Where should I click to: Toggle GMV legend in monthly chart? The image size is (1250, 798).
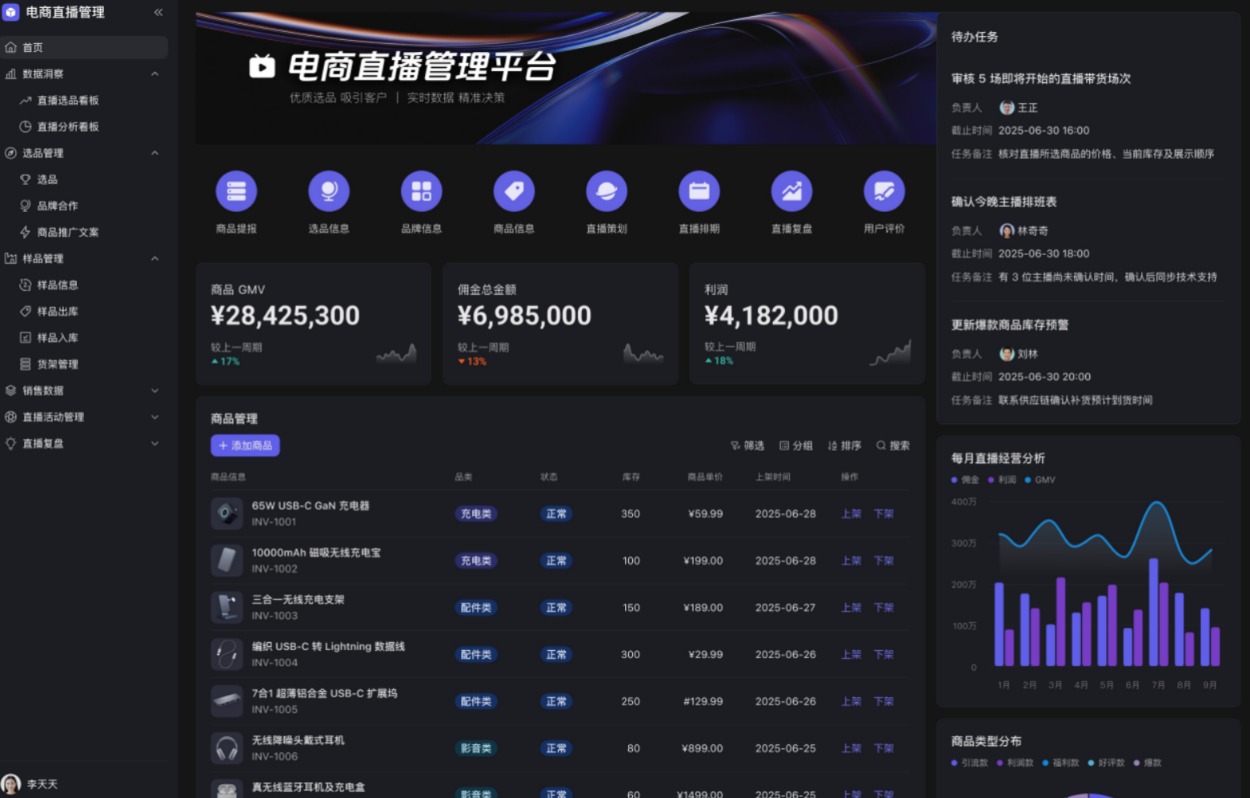click(1040, 480)
